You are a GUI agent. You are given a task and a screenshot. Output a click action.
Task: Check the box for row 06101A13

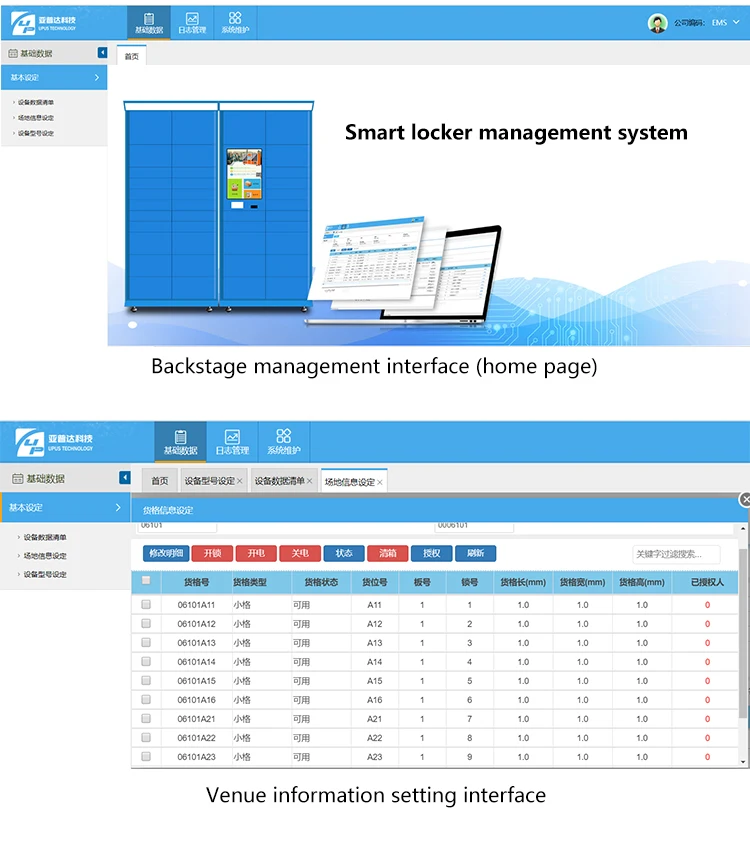pyautogui.click(x=146, y=643)
